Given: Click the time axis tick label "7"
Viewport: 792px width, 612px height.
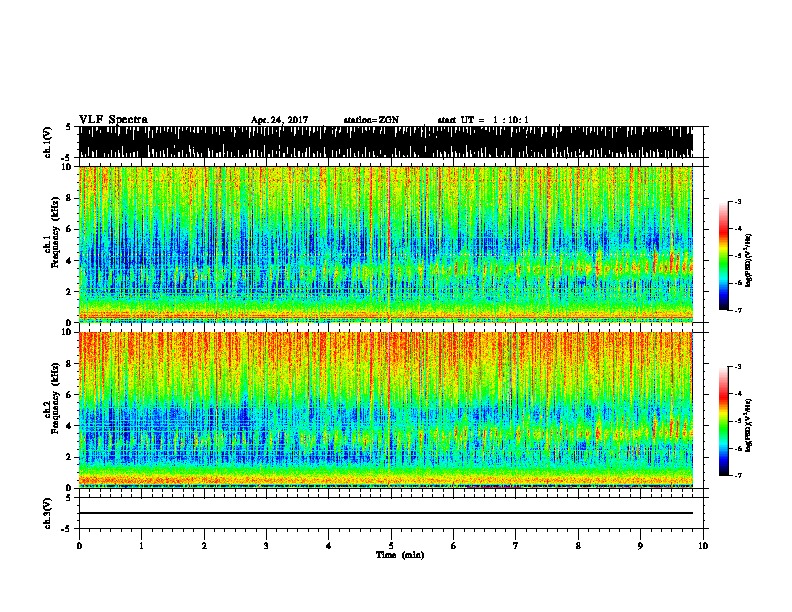Looking at the screenshot, I should point(516,546).
